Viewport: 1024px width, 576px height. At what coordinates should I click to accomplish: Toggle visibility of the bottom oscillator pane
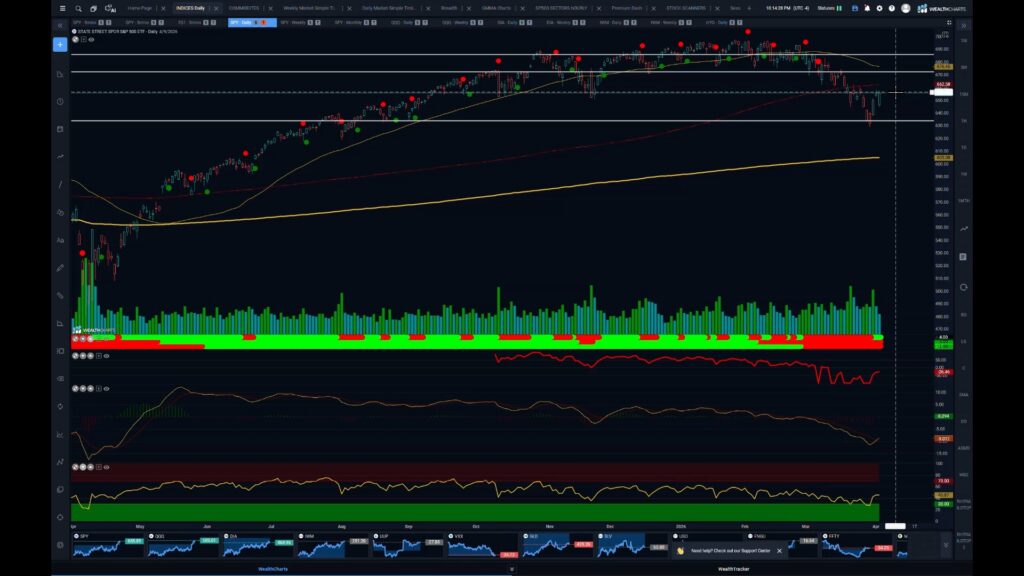106,466
